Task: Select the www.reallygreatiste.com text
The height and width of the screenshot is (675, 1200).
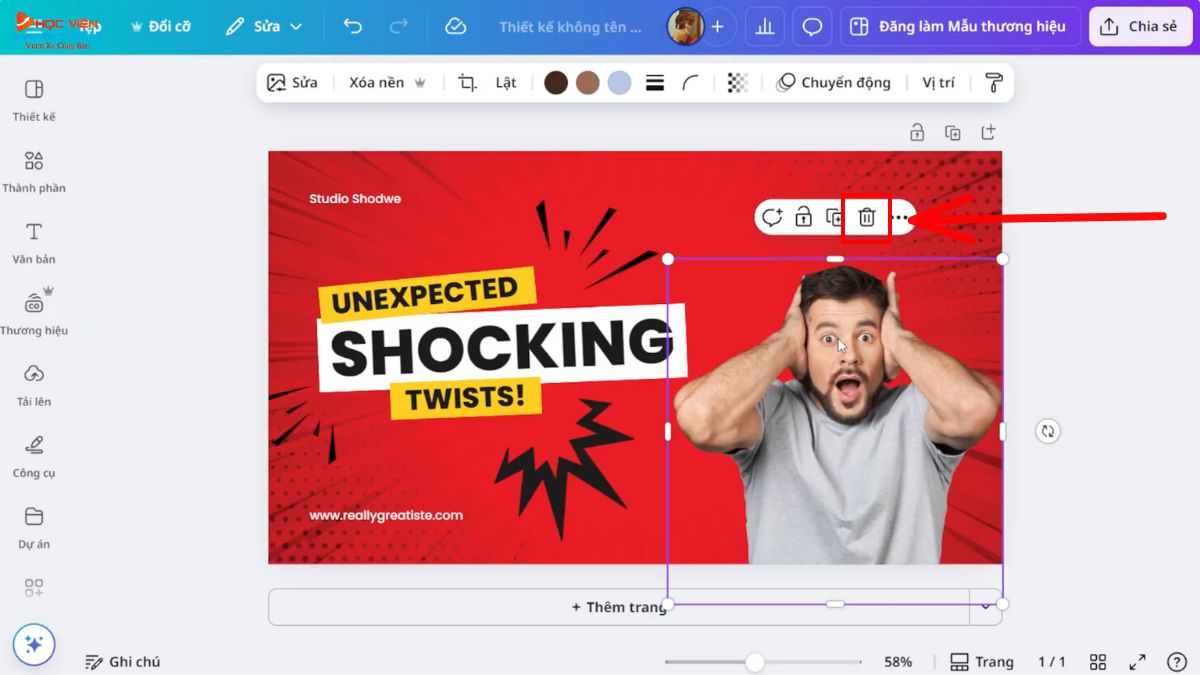Action: (x=386, y=516)
